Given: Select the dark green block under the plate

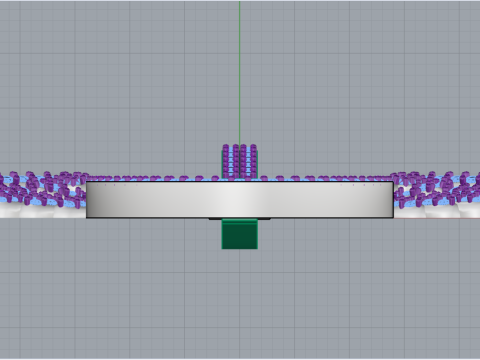Looking at the screenshot, I should (x=240, y=234).
